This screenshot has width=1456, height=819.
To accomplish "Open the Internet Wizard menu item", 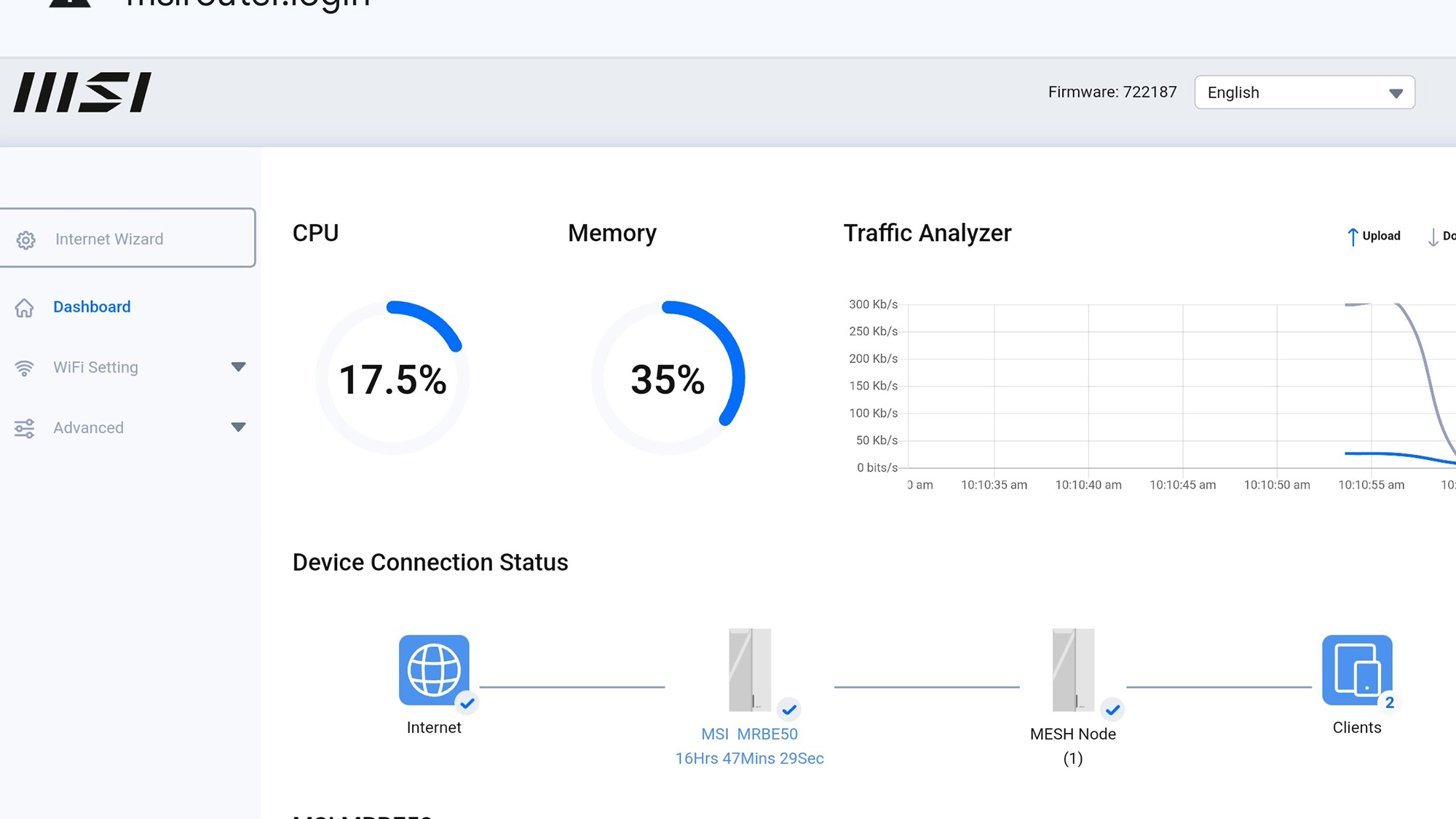I will (109, 239).
